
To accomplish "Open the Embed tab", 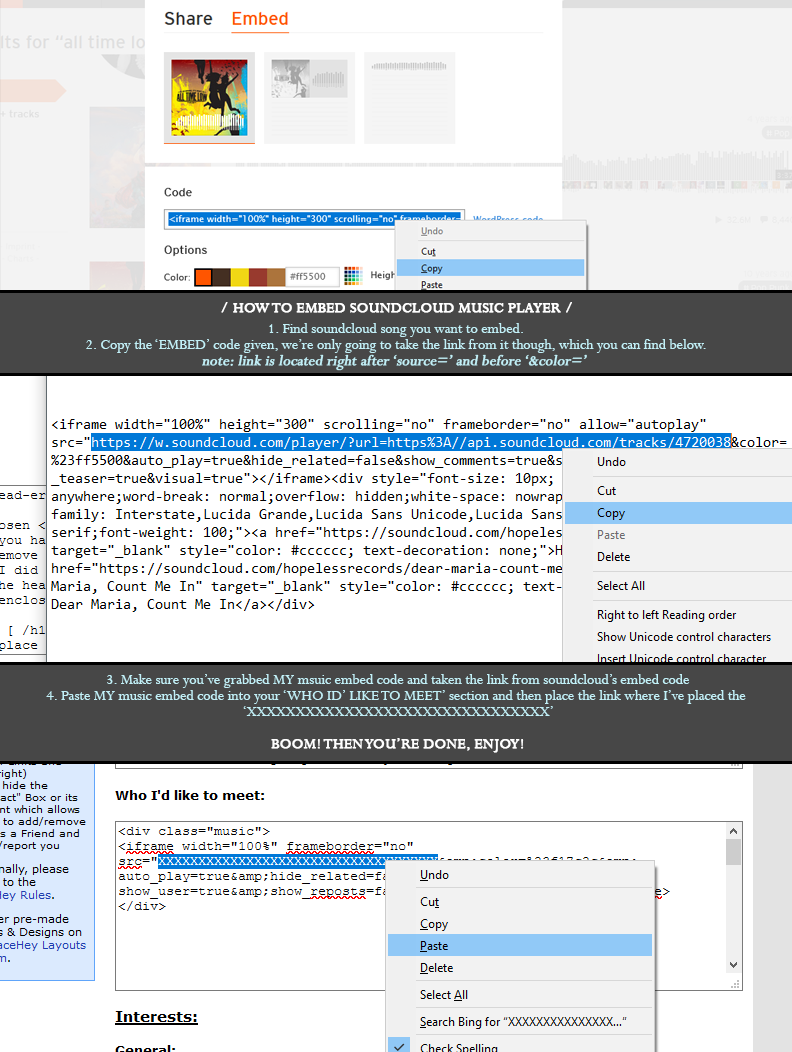I will click(260, 19).
